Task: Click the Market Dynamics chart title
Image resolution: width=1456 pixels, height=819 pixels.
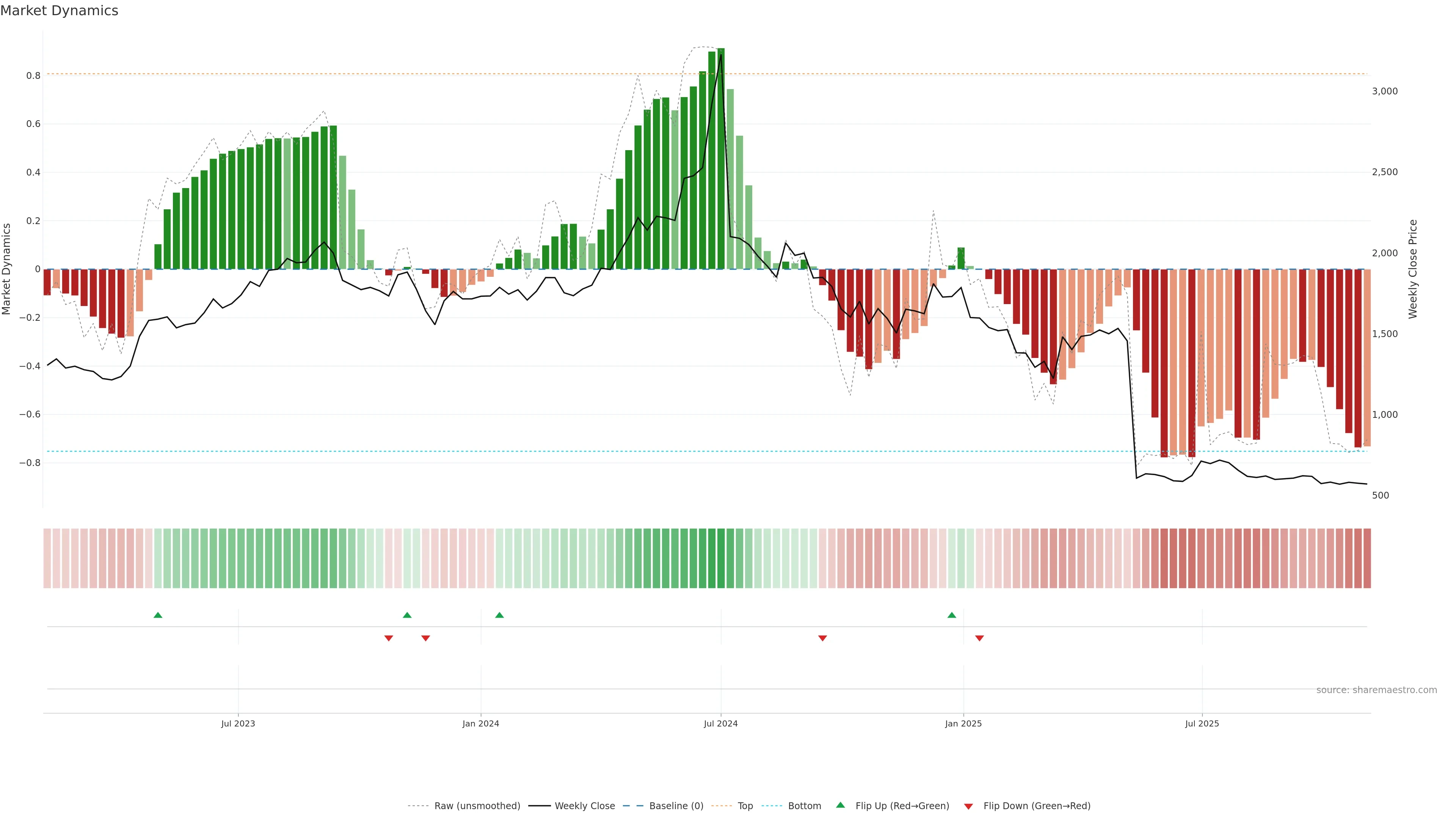Action: [x=60, y=11]
